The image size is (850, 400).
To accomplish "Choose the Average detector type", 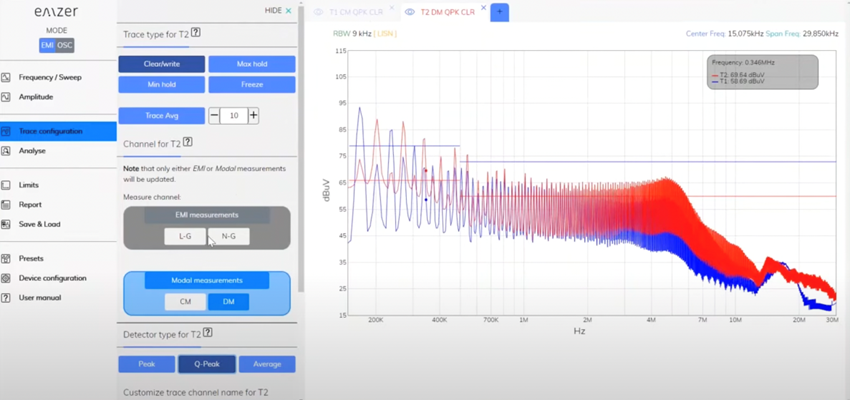I will [267, 364].
